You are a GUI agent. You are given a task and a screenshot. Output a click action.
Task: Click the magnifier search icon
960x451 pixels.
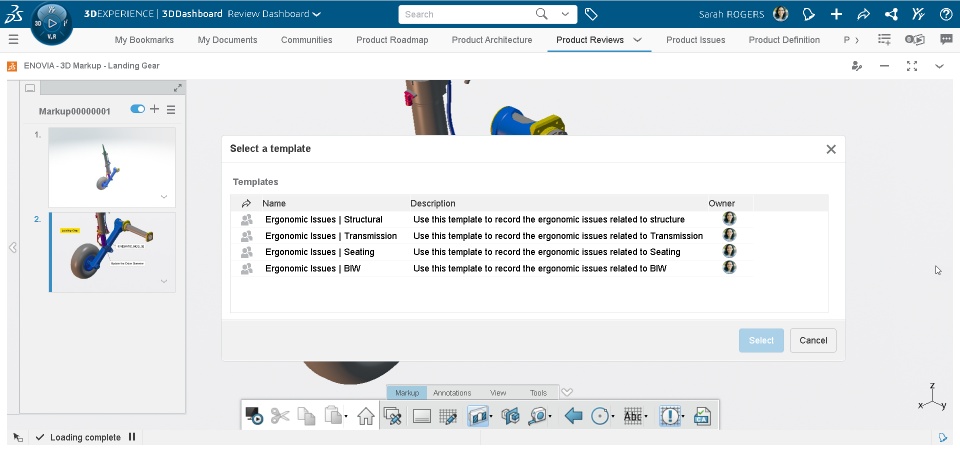pos(541,14)
